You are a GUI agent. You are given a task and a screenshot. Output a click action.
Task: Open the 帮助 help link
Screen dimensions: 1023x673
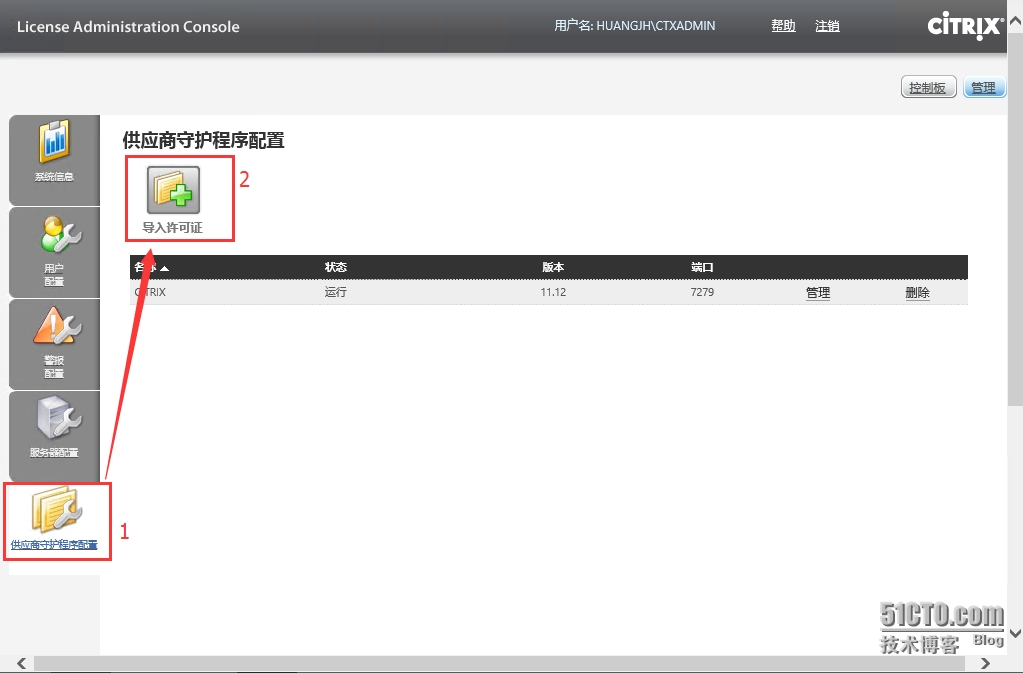pyautogui.click(x=782, y=26)
